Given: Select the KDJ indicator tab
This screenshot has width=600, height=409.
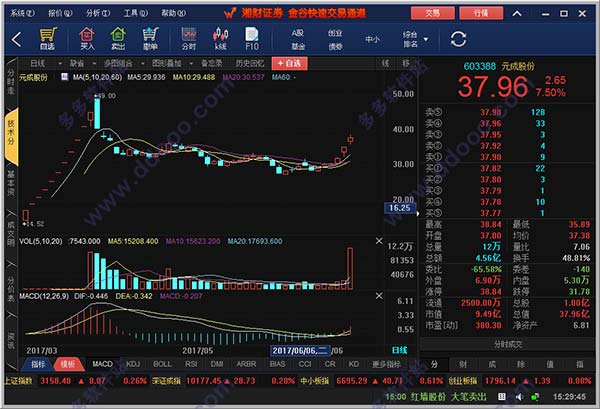Looking at the screenshot, I should 133,364.
